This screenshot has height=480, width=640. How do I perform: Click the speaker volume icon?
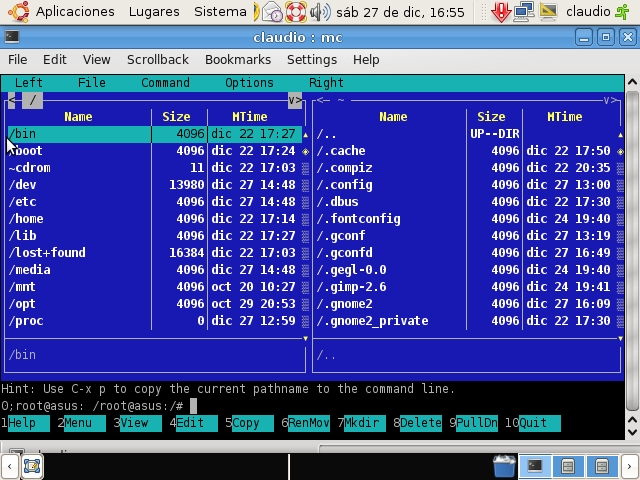[x=320, y=12]
